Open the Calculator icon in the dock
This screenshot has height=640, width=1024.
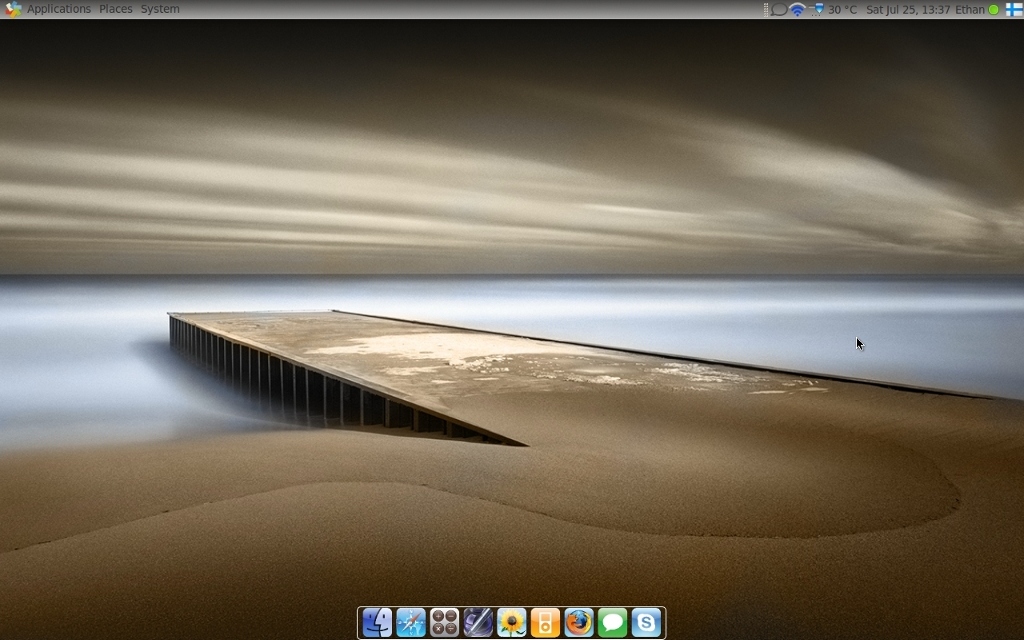tap(444, 622)
